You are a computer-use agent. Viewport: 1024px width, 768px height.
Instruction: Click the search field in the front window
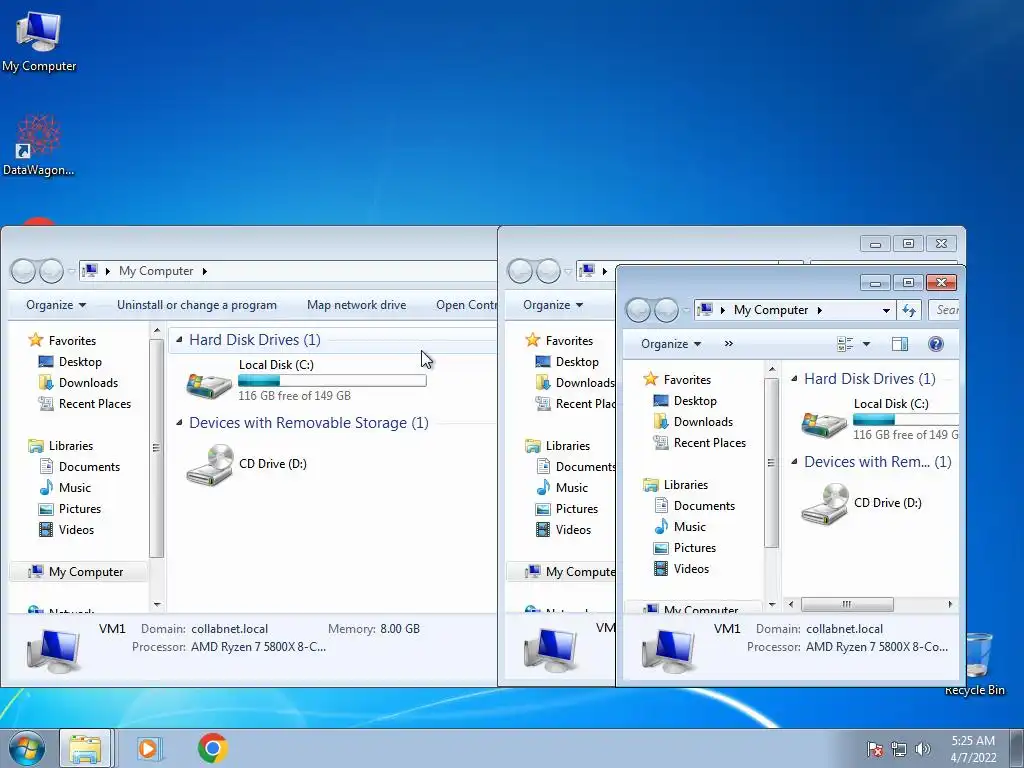(x=944, y=310)
